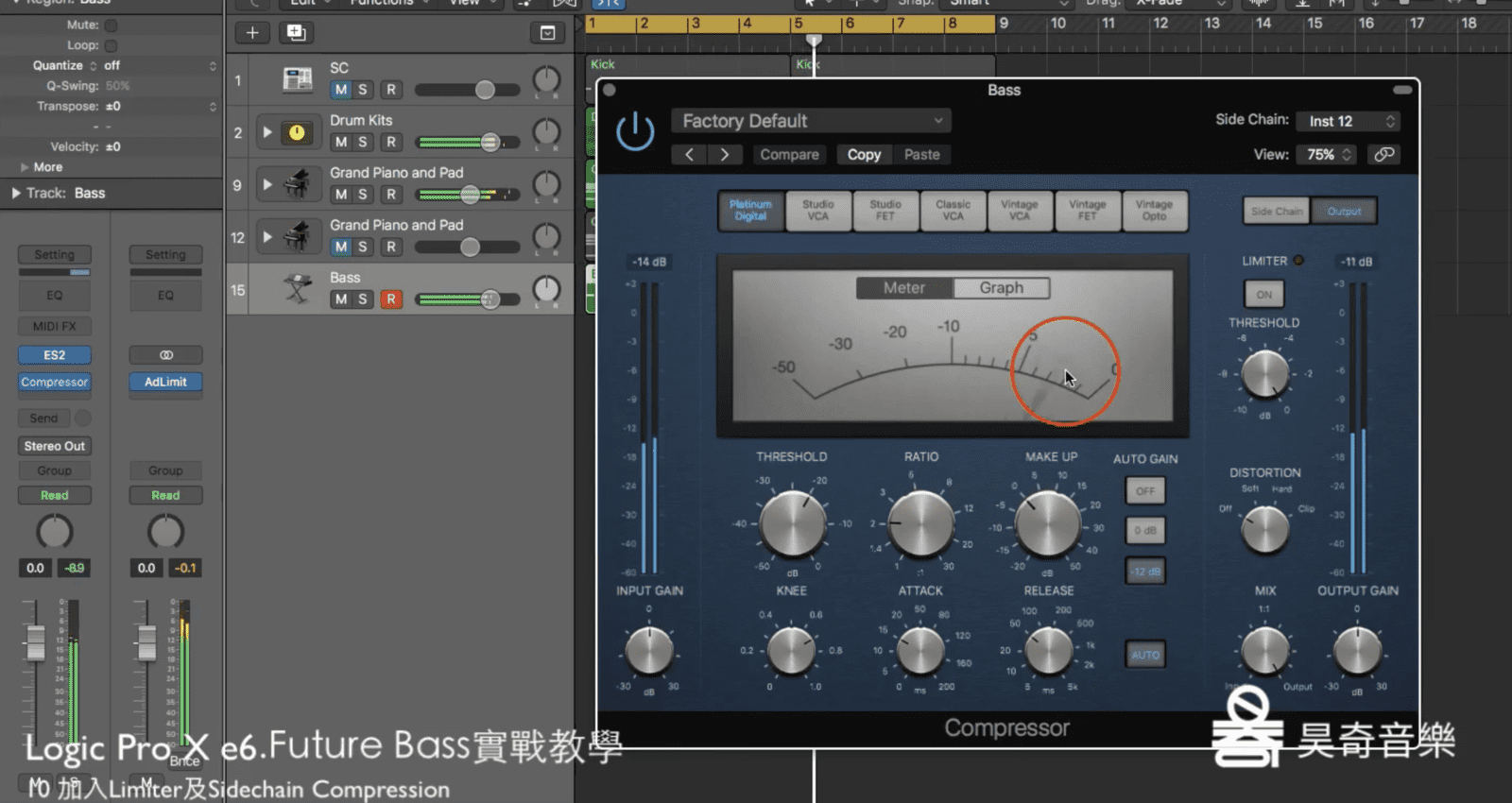Click the duplicate track icon
Screen dimensions: 1512x803
[296, 33]
